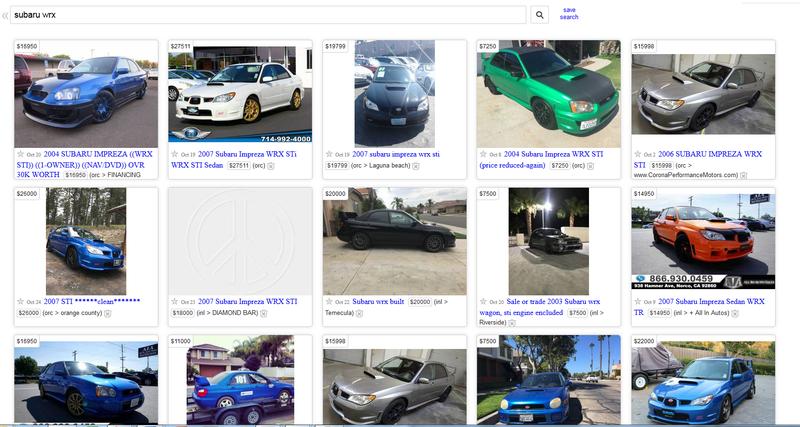Favorite the Oct 23 Subaru Impreza WRX STI
Image resolution: width=800 pixels, height=427 pixels.
pos(174,302)
